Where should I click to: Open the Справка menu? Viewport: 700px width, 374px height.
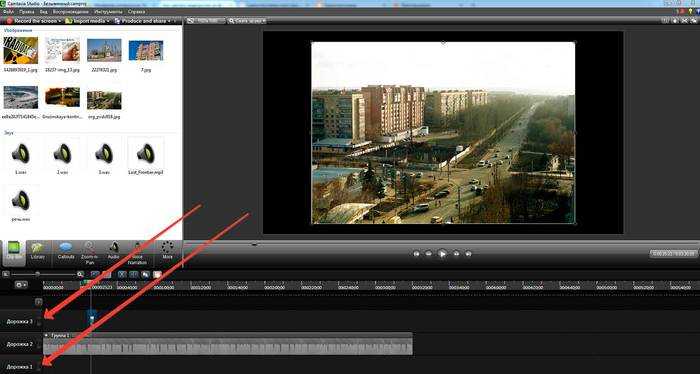coord(136,12)
